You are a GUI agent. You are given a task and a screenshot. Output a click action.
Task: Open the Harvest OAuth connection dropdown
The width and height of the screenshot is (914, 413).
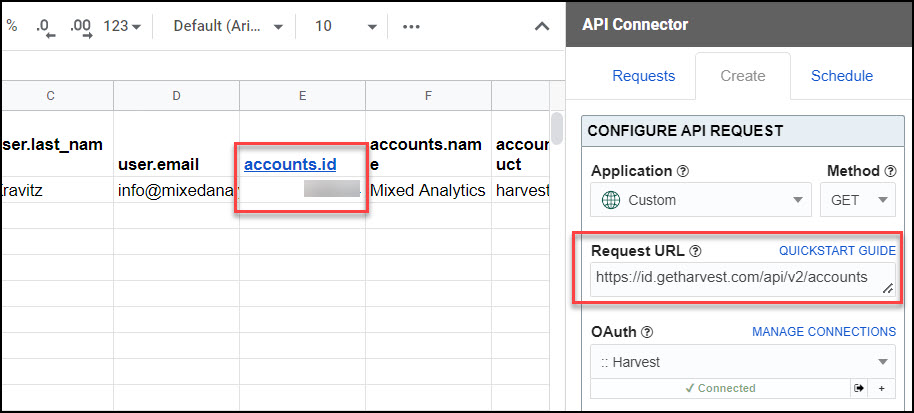tap(743, 362)
